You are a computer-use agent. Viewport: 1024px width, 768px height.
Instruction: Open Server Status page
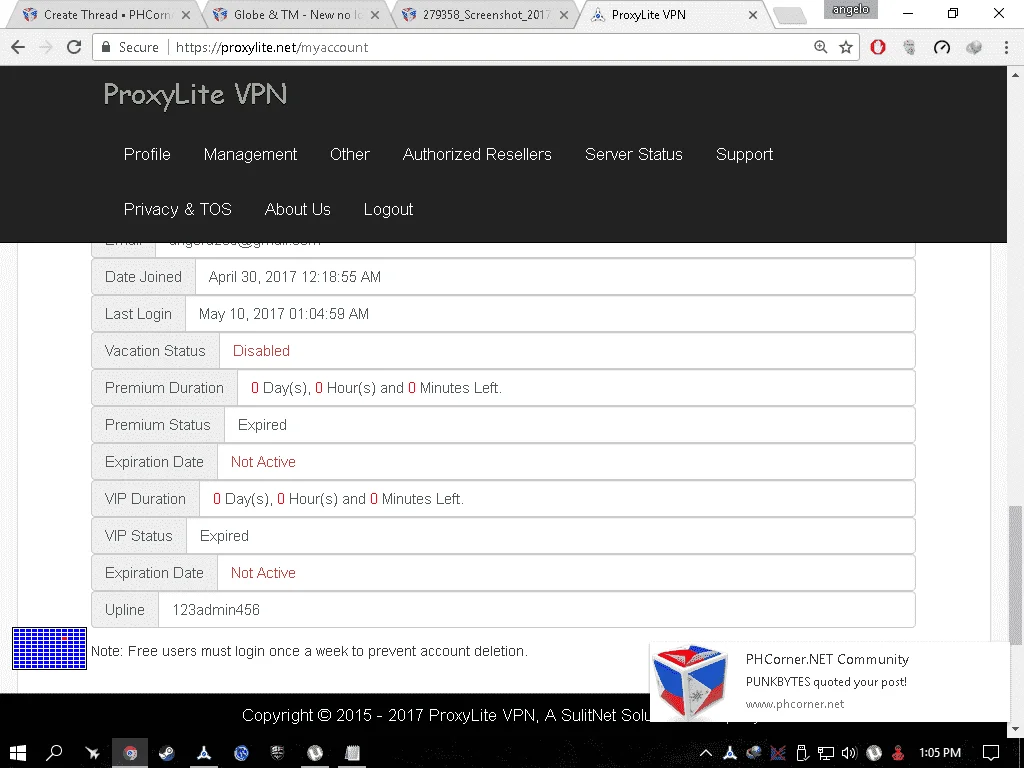633,154
